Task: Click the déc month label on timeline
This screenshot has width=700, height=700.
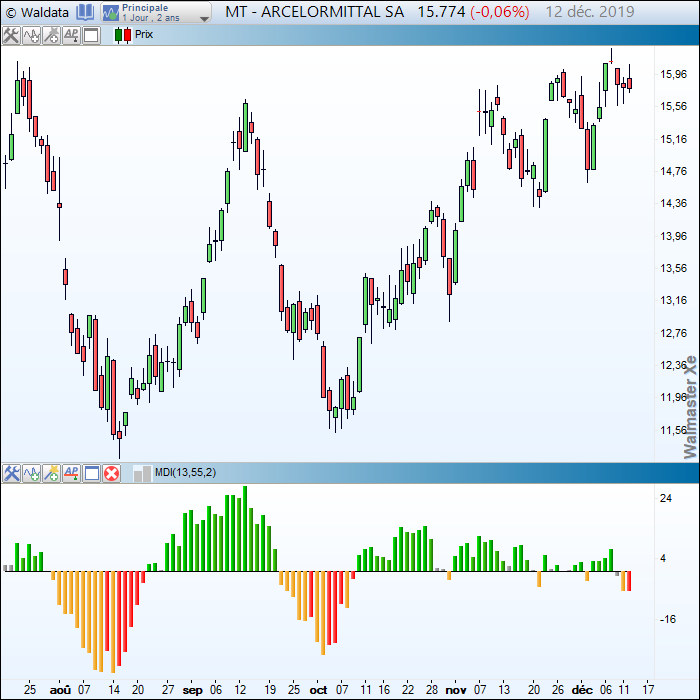Action: pos(582,690)
